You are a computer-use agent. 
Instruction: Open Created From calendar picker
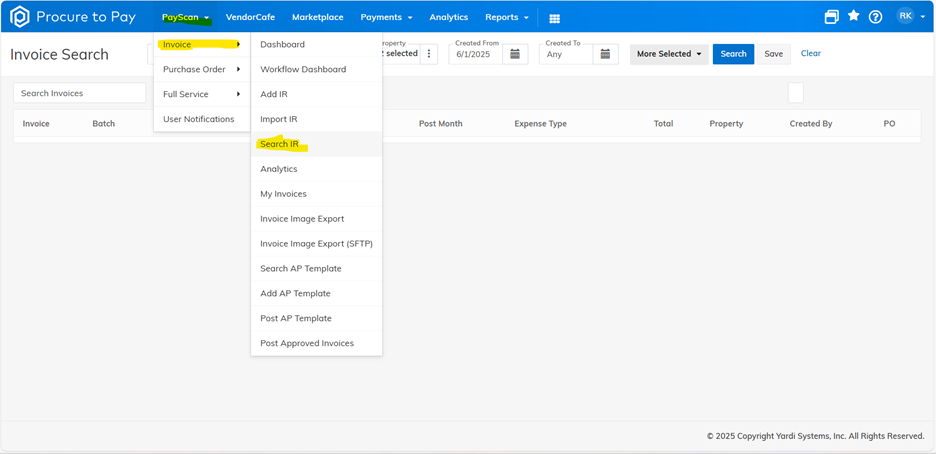pyautogui.click(x=515, y=54)
